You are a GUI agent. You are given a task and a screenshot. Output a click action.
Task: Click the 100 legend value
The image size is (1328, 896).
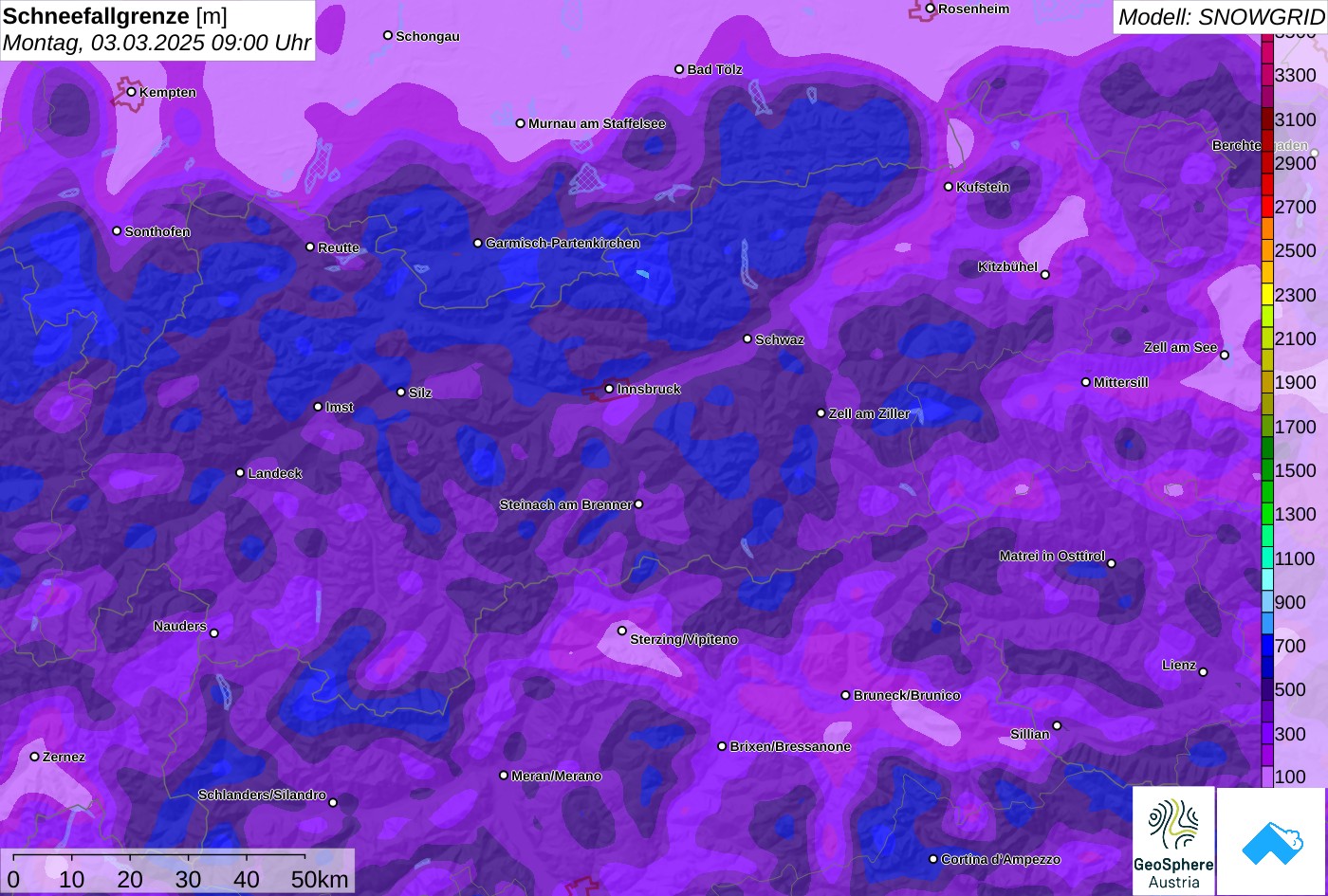tap(1290, 777)
